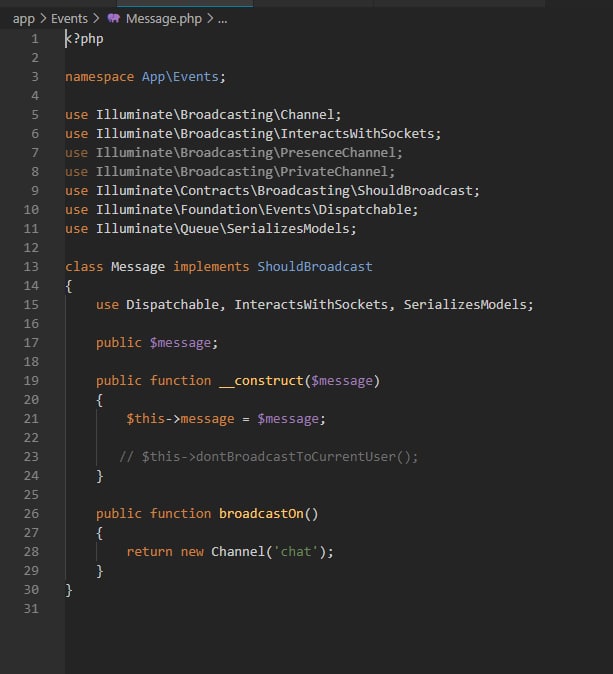Viewport: 613px width, 674px height.
Task: Click 'ShouldBroadcast' in the line 9 import
Action: pos(415,190)
